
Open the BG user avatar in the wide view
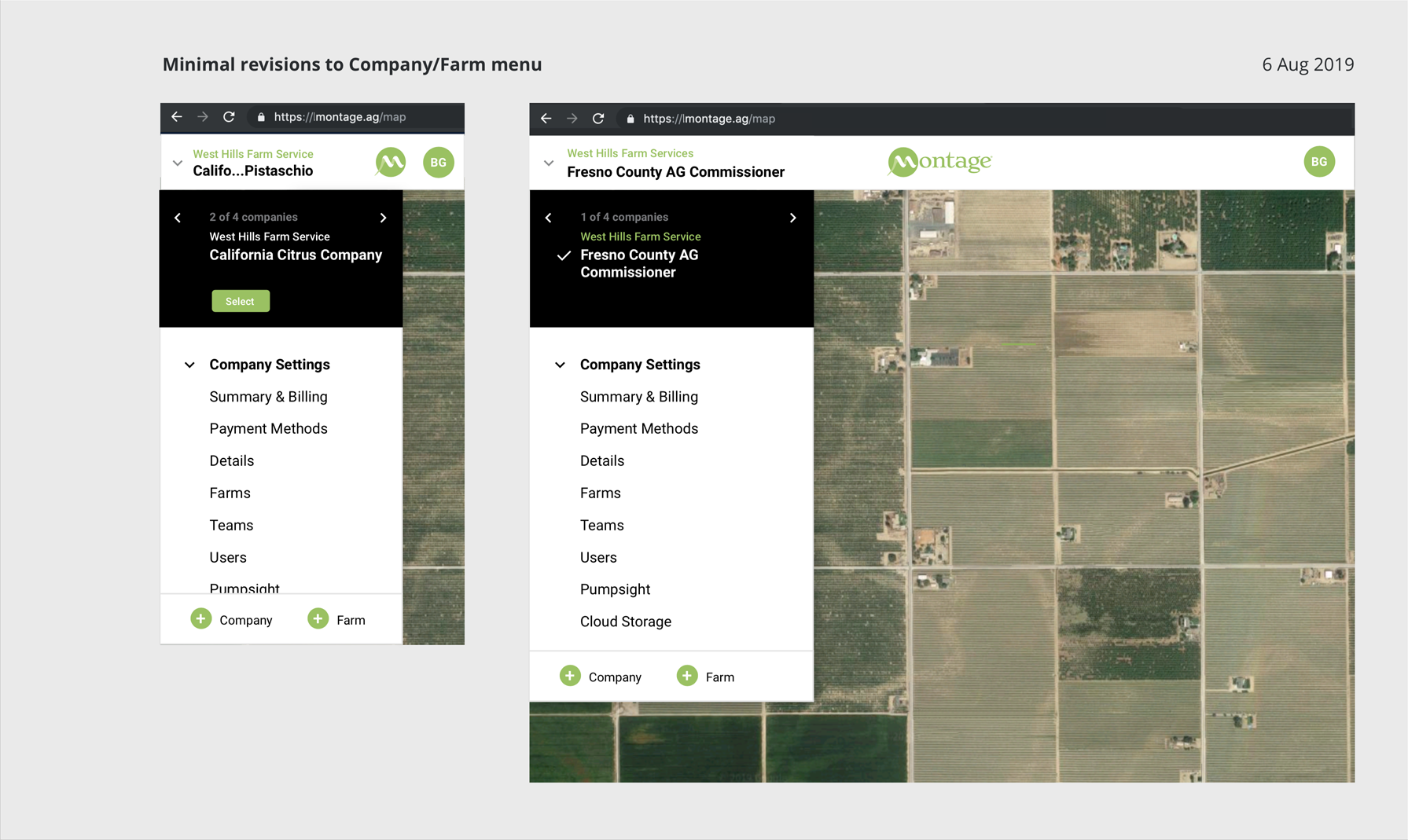coord(1318,162)
